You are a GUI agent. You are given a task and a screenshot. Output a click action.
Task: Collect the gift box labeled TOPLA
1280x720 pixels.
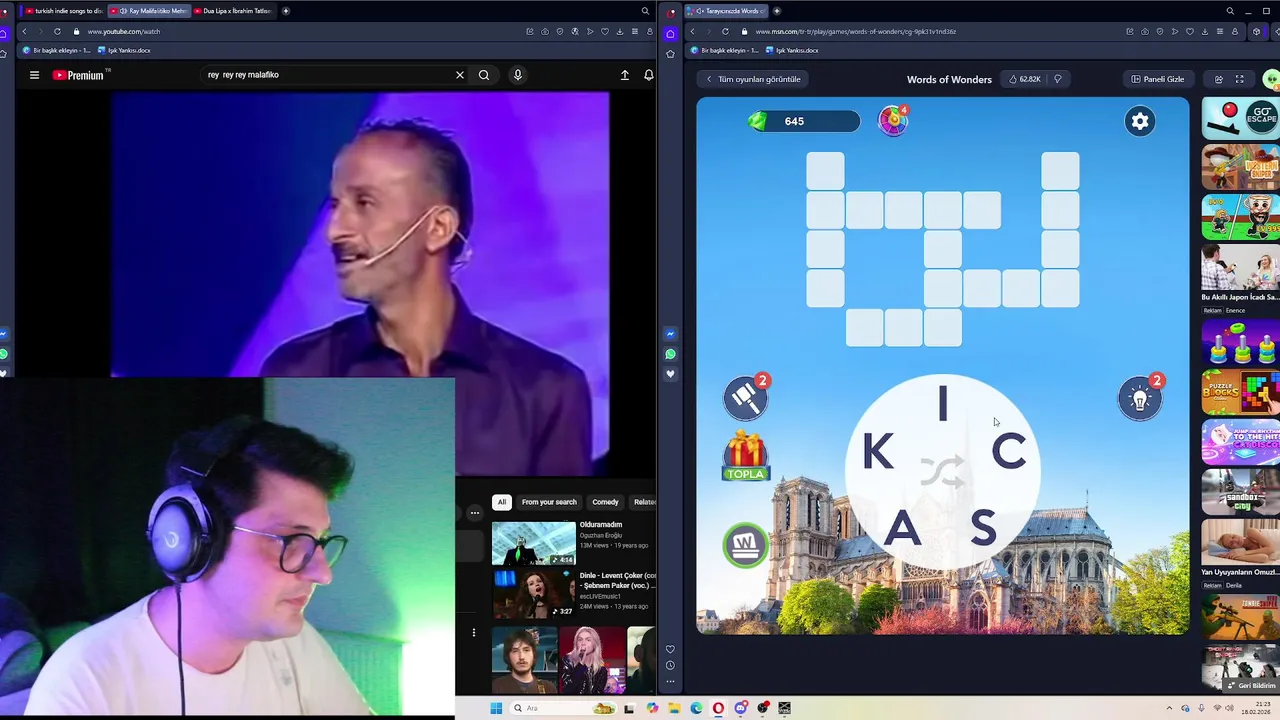point(745,456)
